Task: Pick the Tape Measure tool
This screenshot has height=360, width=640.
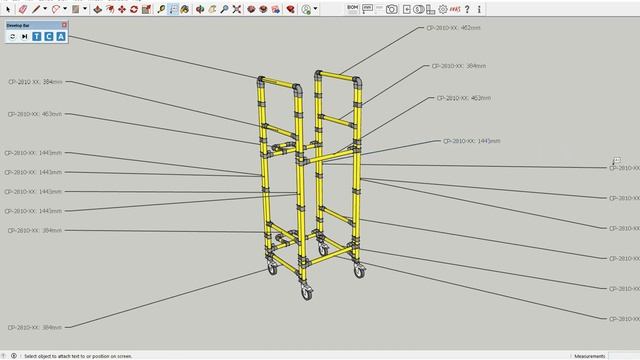Action: point(161,9)
